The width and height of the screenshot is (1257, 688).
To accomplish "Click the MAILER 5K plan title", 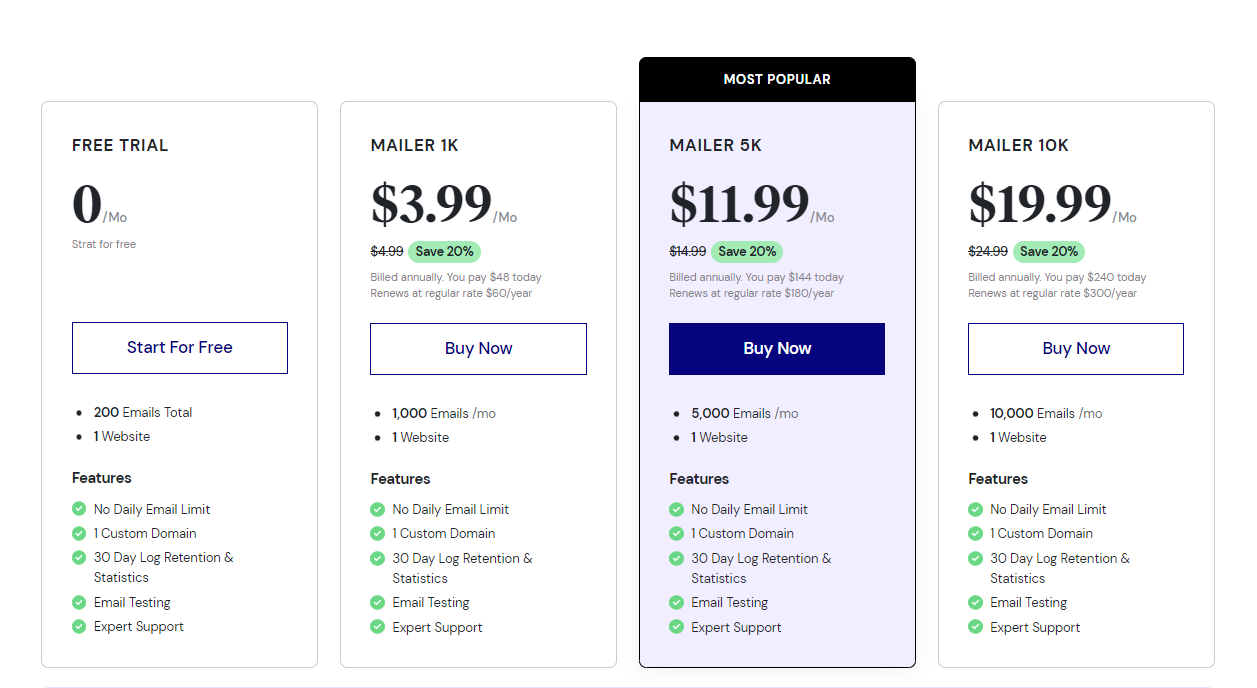I will 715,146.
